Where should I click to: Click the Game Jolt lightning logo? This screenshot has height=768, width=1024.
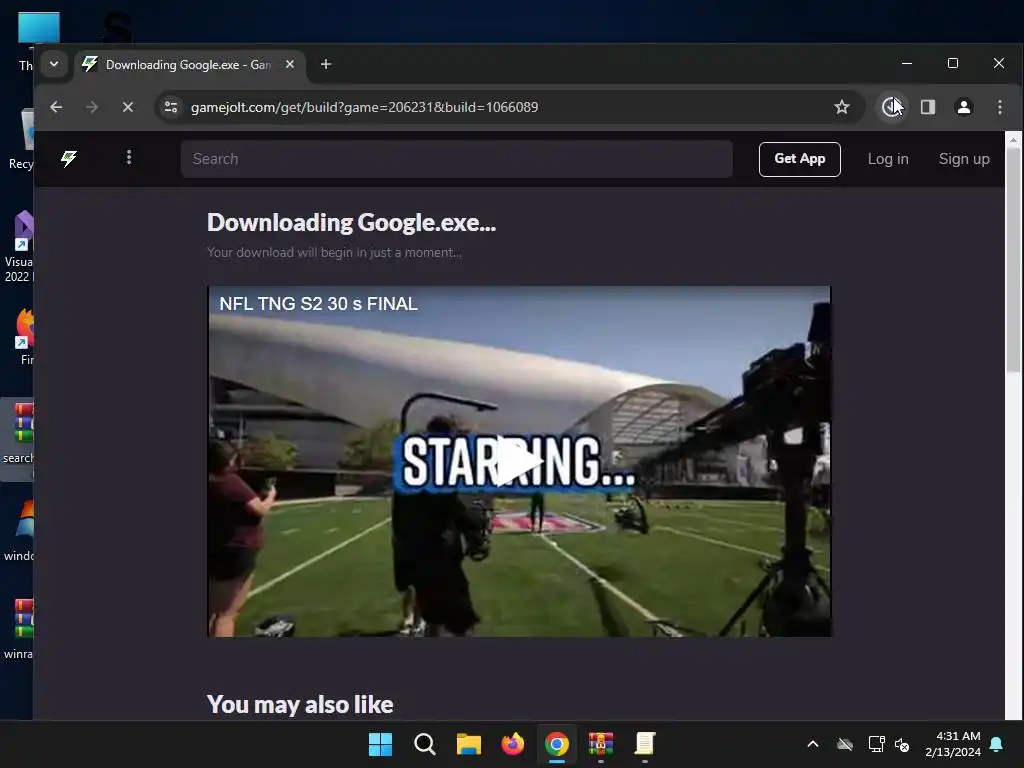69,158
